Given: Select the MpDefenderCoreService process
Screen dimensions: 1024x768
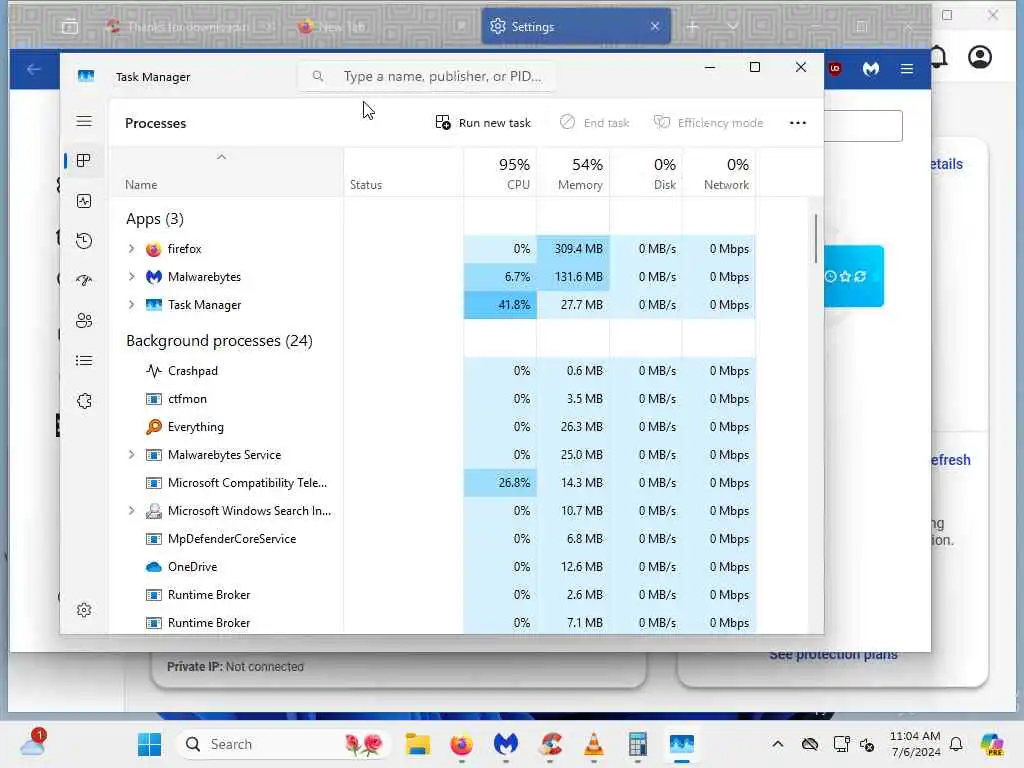Looking at the screenshot, I should tap(232, 539).
